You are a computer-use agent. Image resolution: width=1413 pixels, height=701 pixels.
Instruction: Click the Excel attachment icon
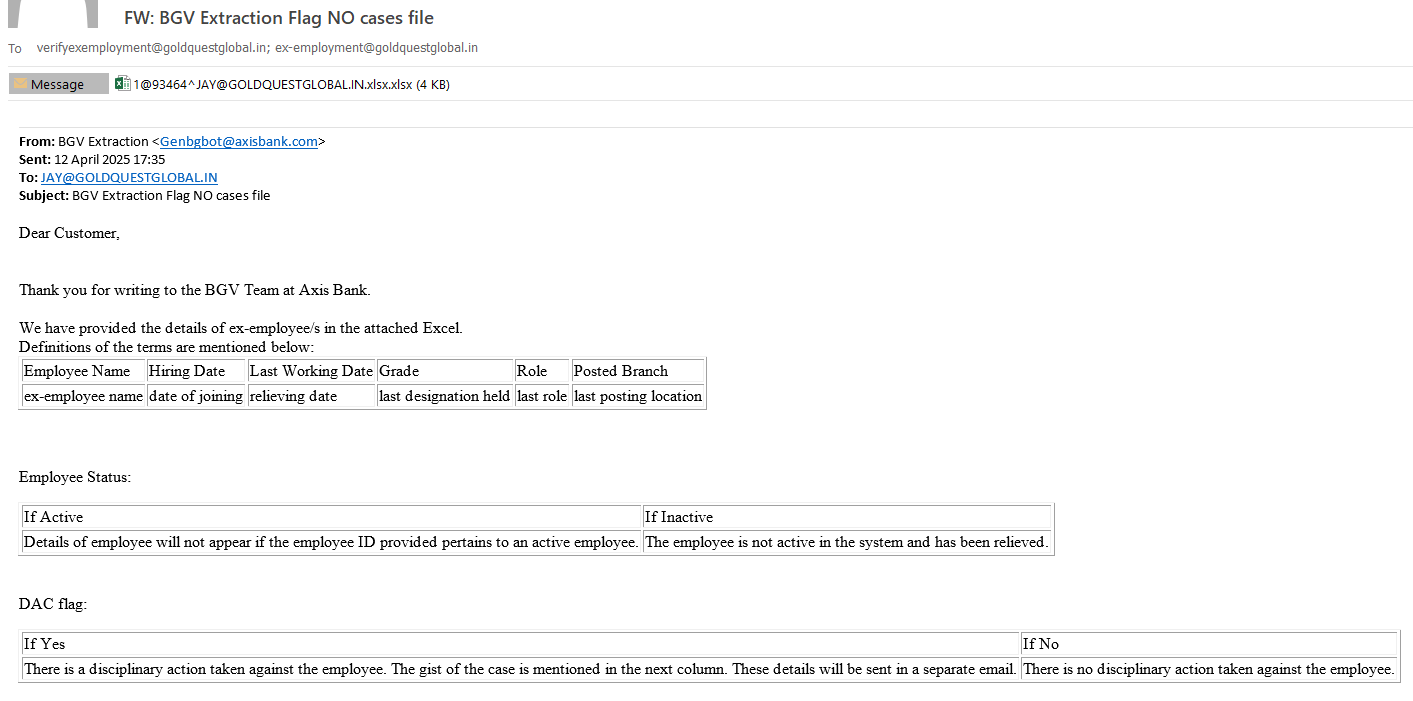122,84
